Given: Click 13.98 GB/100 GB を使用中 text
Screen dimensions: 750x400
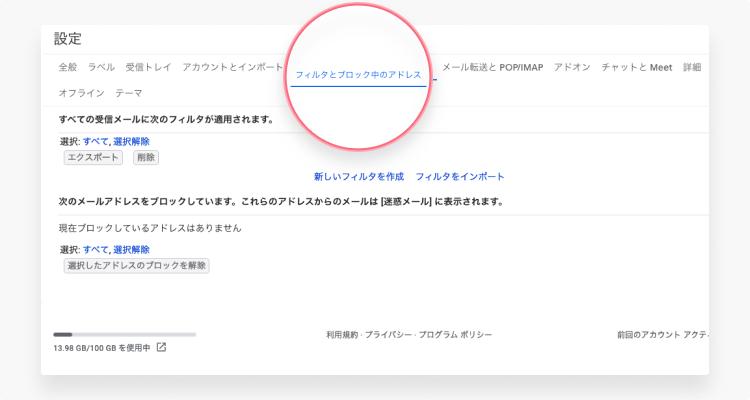Looking at the screenshot, I should pyautogui.click(x=102, y=348).
